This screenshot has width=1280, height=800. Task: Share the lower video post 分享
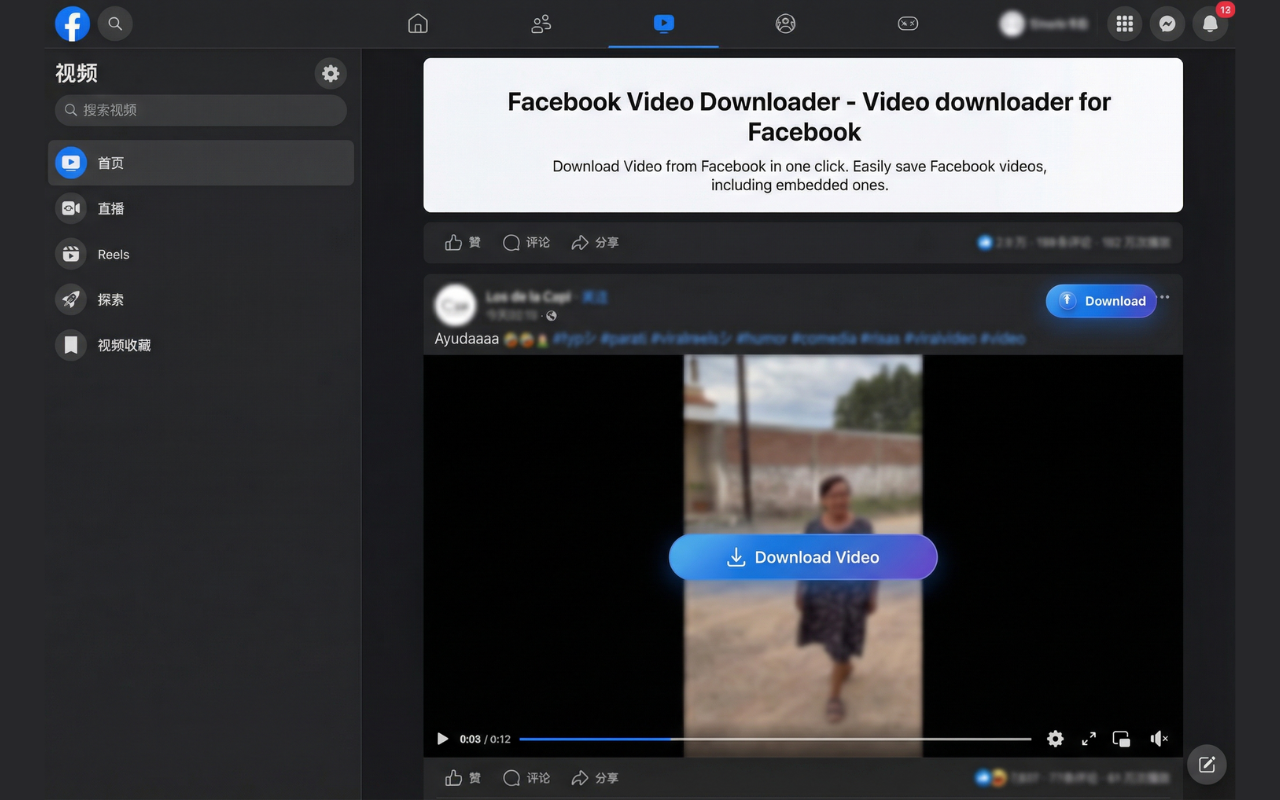coord(595,778)
